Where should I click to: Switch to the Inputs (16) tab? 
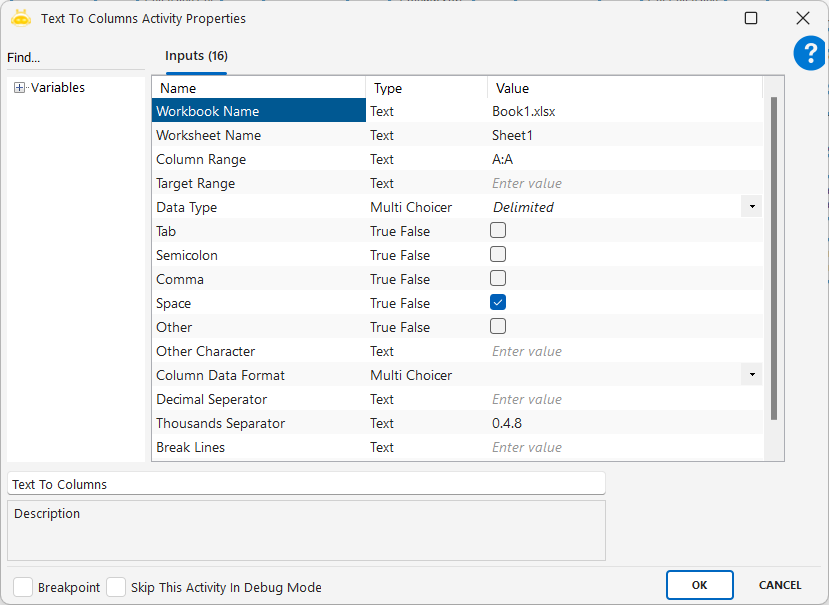pyautogui.click(x=196, y=56)
